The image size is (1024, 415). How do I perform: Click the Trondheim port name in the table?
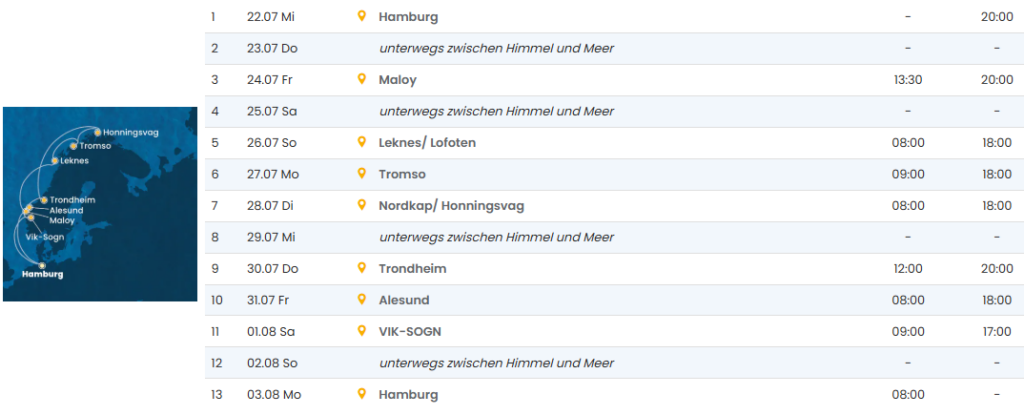tap(412, 269)
